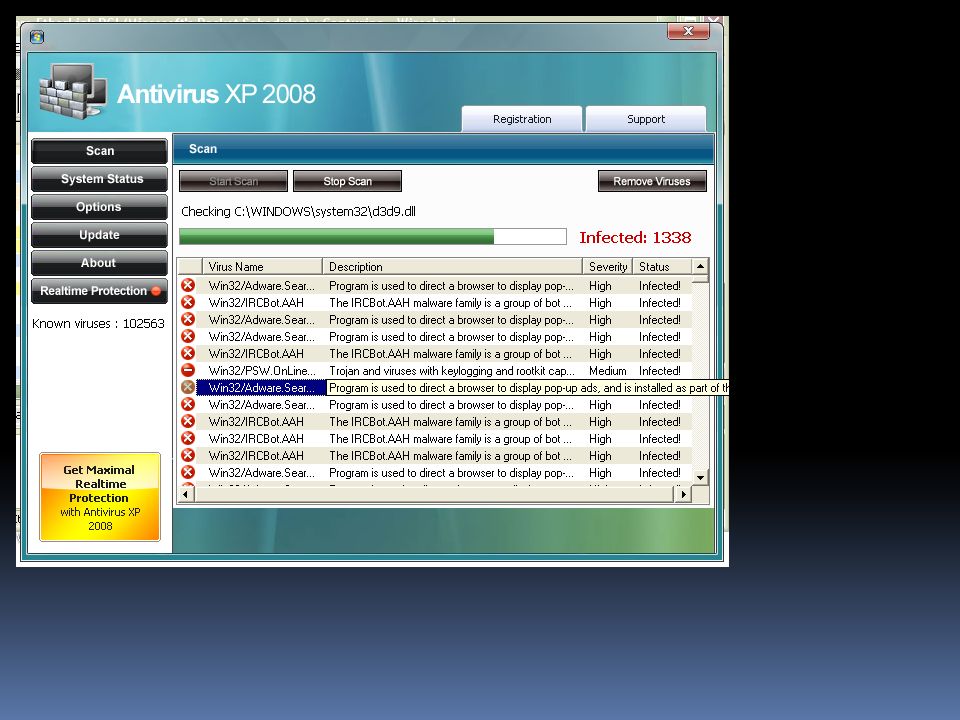Sort list by Severity column header
Viewport: 960px width, 720px height.
(607, 266)
